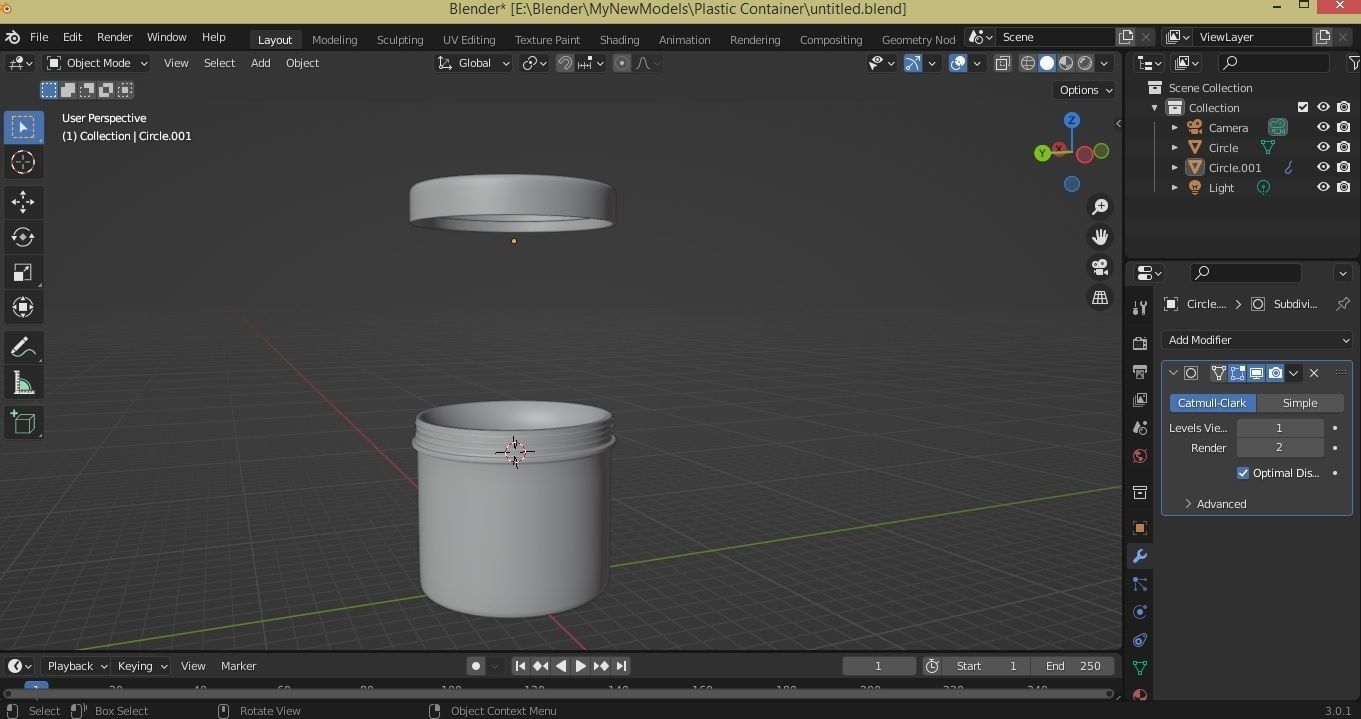Exclude Collection with its checkbox
The image size is (1361, 719).
pyautogui.click(x=1303, y=107)
